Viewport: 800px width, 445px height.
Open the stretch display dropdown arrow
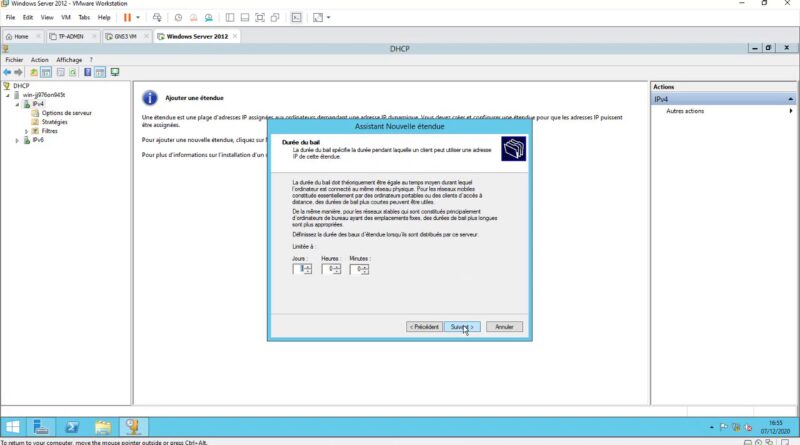click(329, 17)
